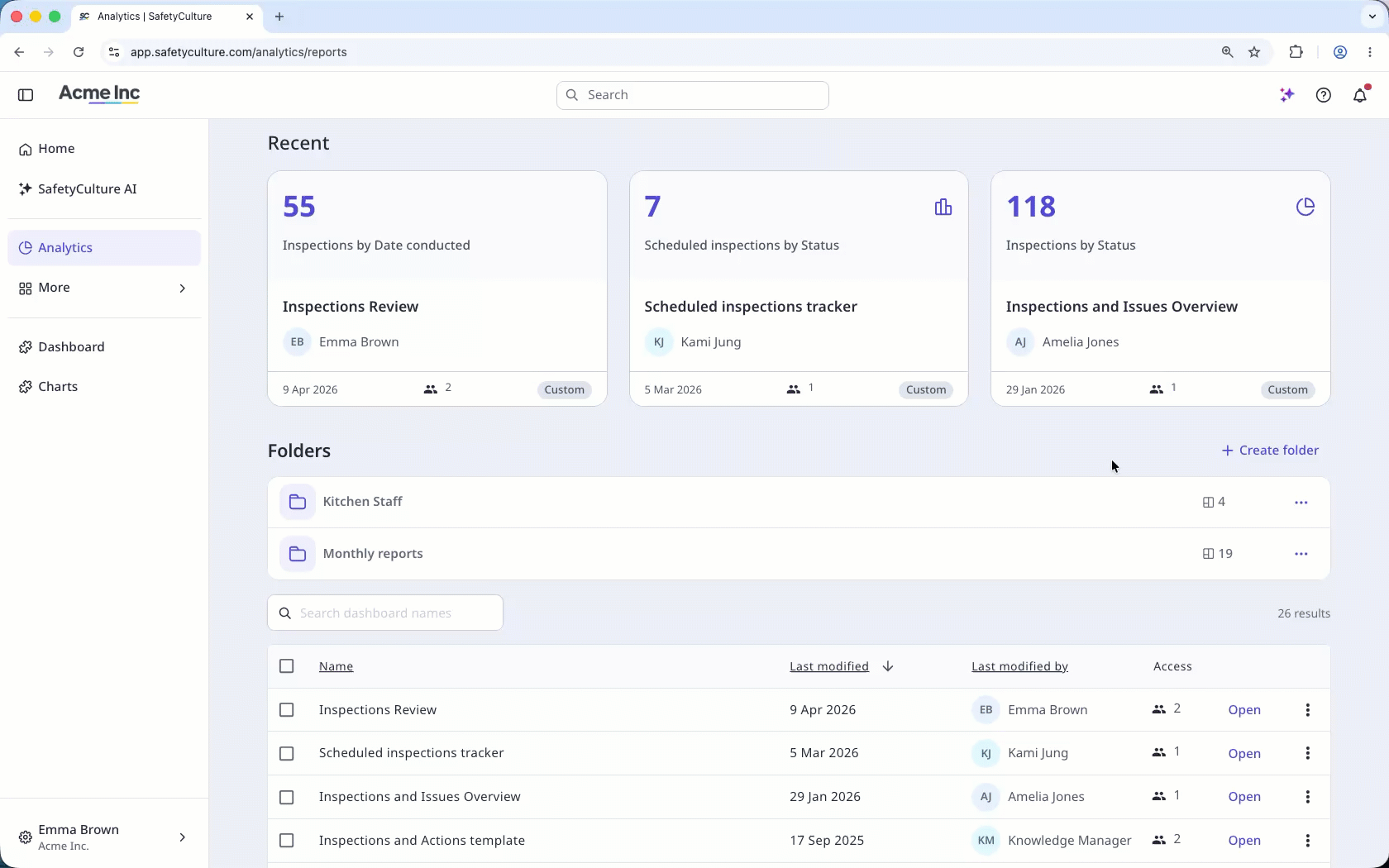
Task: Open the kebab menu for Inspections and Issues Overview row
Action: click(x=1307, y=797)
